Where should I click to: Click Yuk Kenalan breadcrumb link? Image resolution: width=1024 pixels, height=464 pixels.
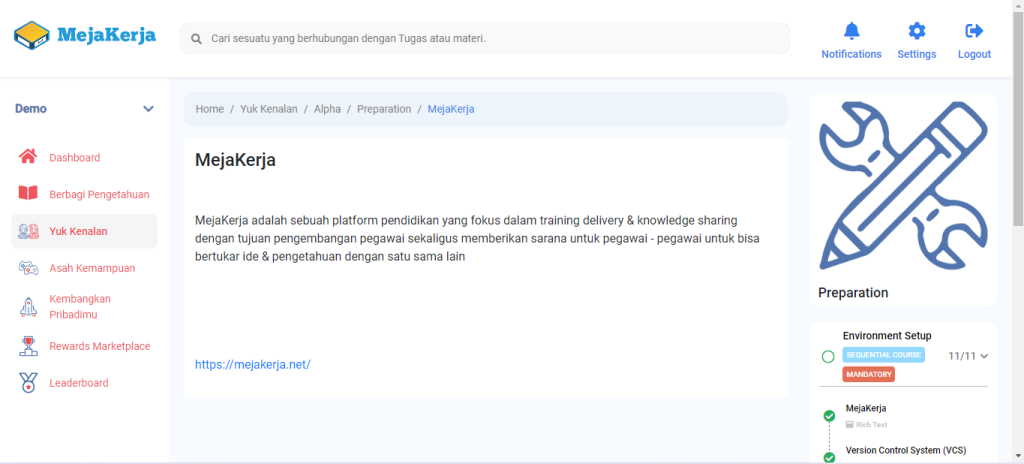269,109
